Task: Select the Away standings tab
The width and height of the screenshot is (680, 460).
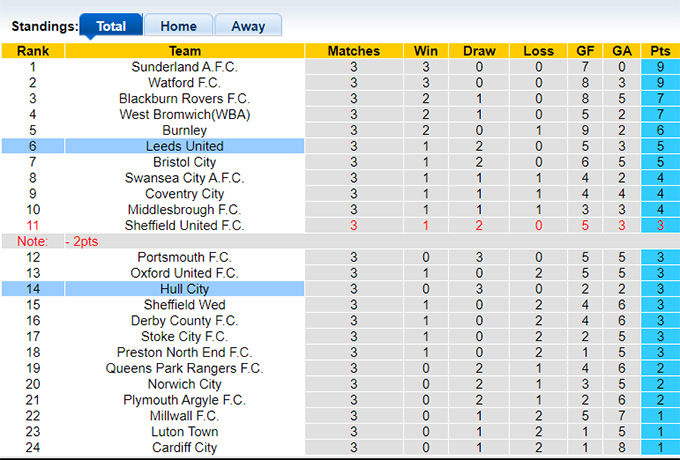Action: tap(248, 26)
